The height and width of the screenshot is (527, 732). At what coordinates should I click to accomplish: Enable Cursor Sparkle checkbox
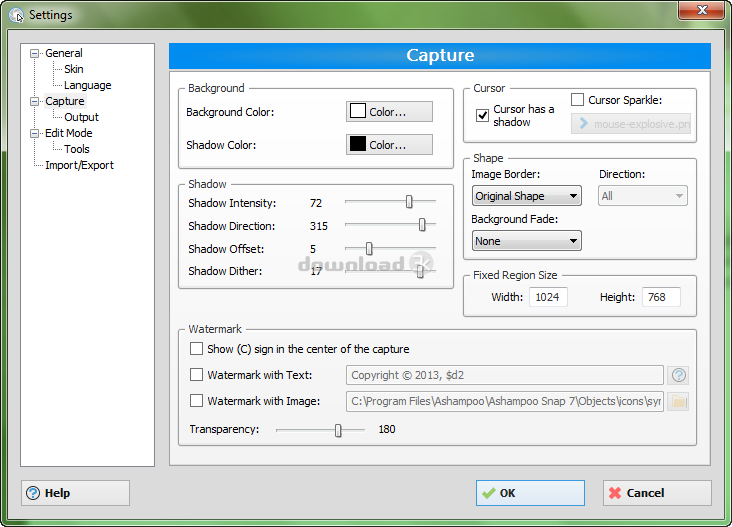click(x=577, y=99)
